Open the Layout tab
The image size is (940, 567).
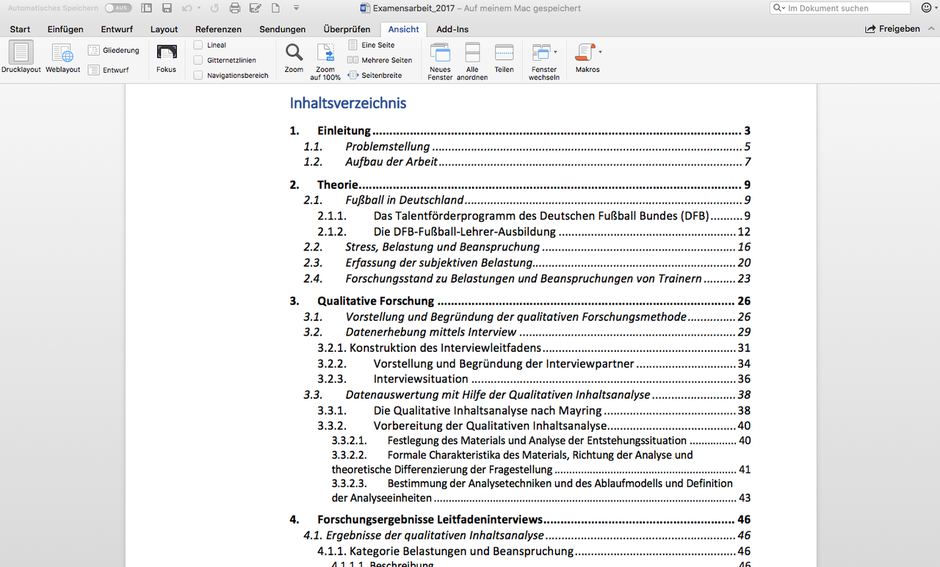coord(164,29)
